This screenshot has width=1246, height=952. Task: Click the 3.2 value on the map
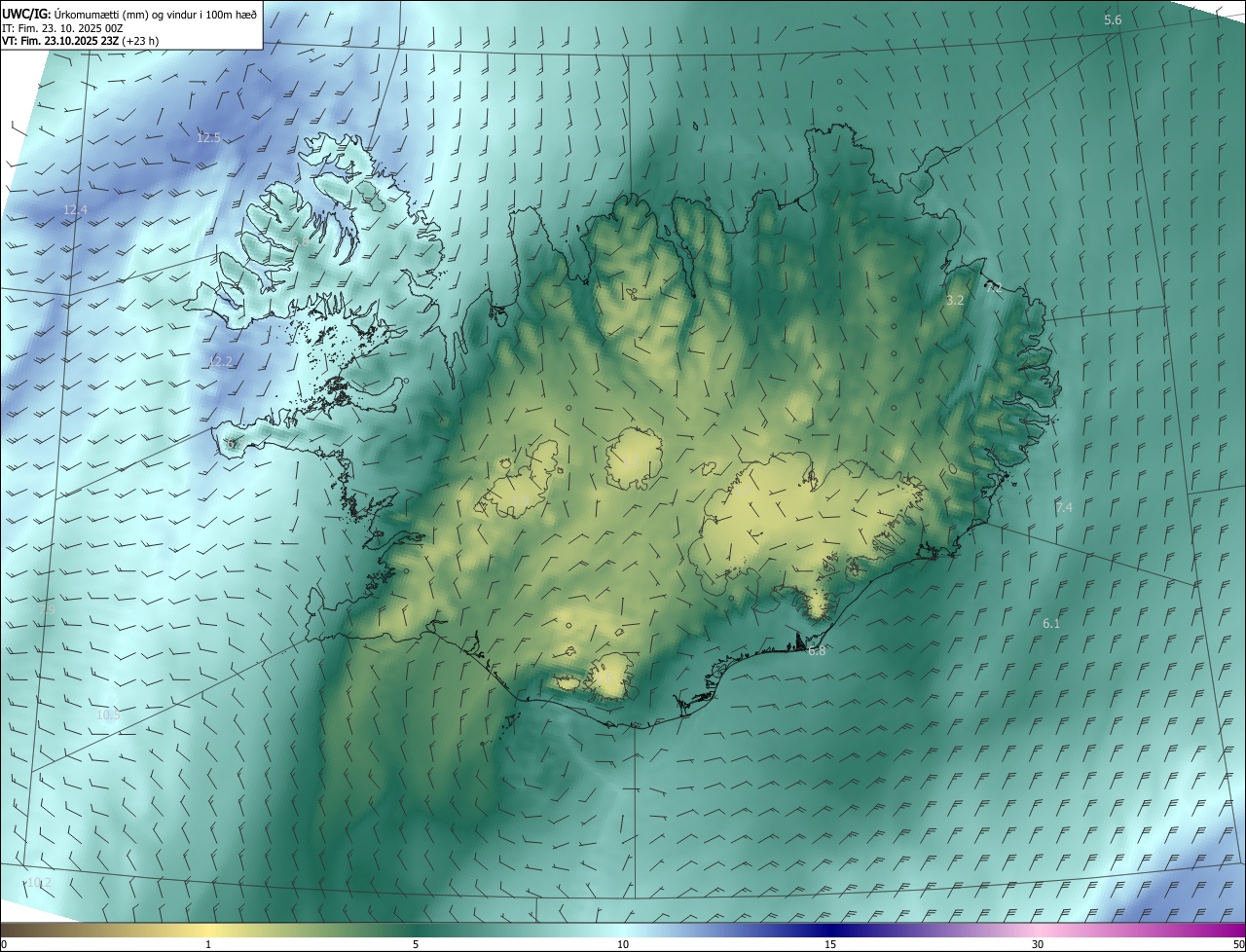(x=955, y=301)
